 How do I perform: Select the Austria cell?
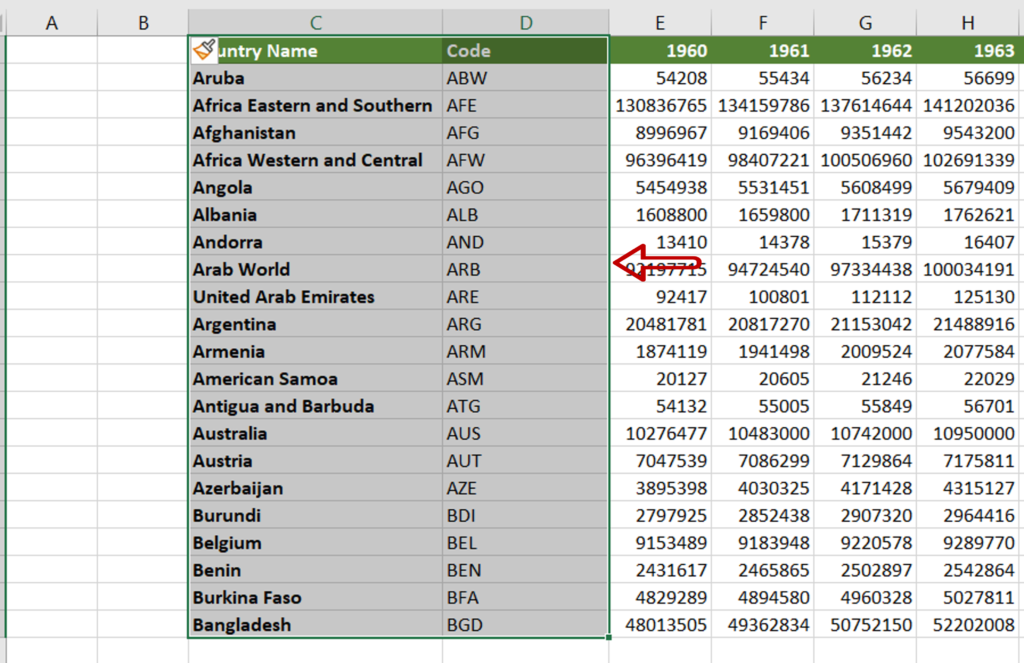tap(315, 461)
